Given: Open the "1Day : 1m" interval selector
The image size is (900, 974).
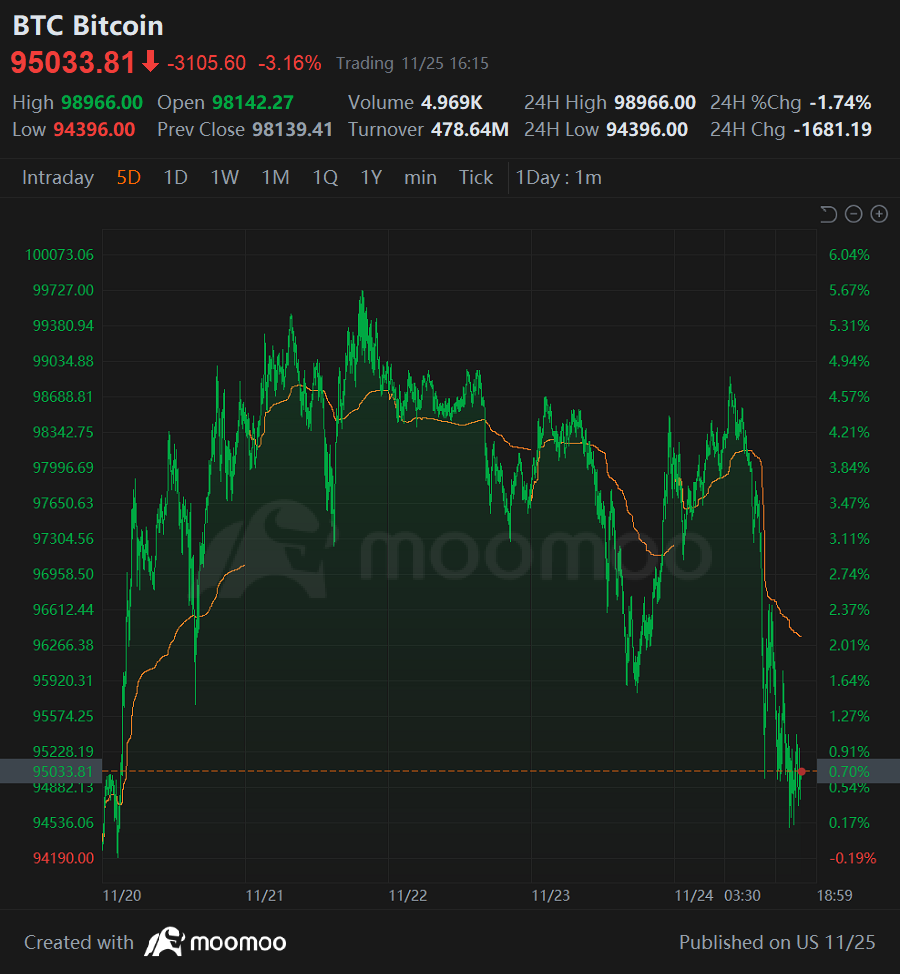Looking at the screenshot, I should click(x=553, y=177).
